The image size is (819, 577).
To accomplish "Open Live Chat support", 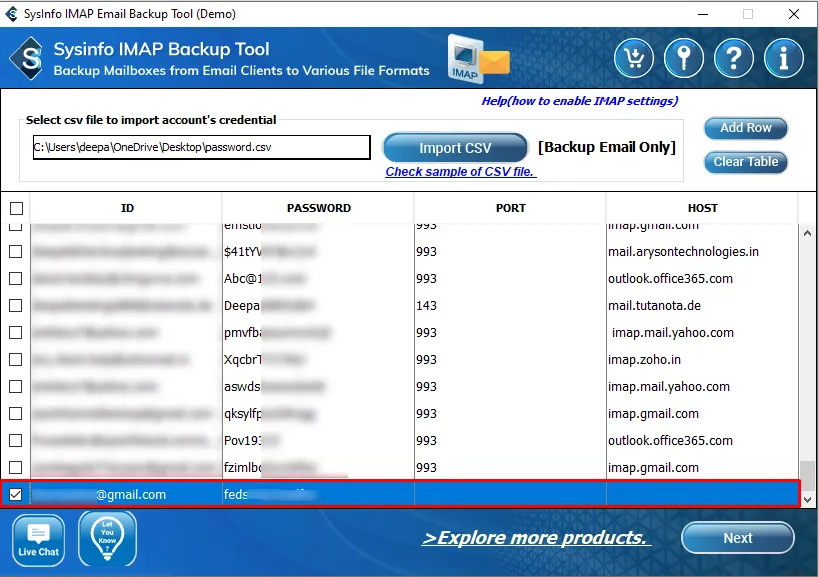I will click(39, 541).
